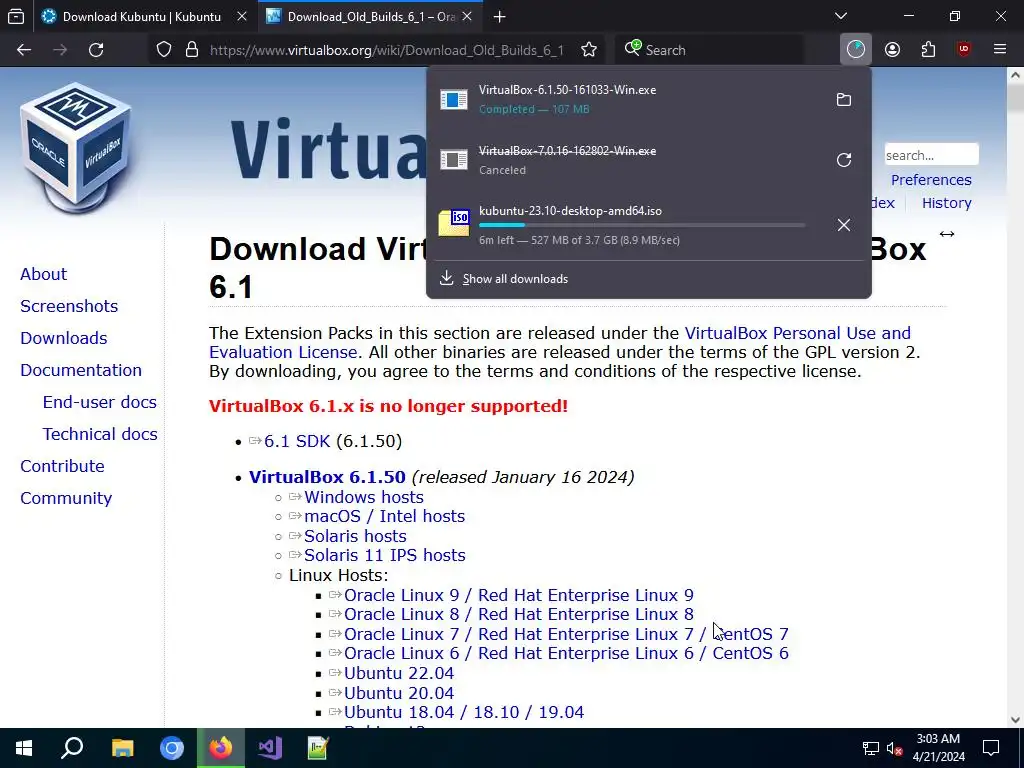Retry the canceled VirtualBox-7.0.16 download

[x=844, y=160]
